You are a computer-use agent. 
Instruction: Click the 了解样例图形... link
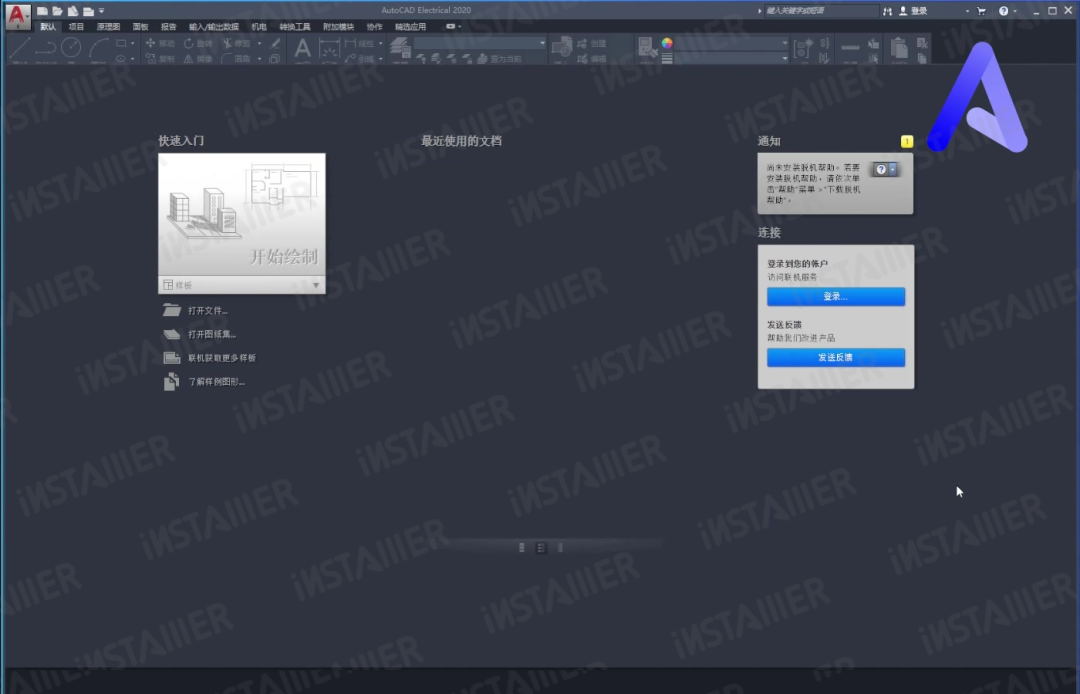[x=216, y=381]
